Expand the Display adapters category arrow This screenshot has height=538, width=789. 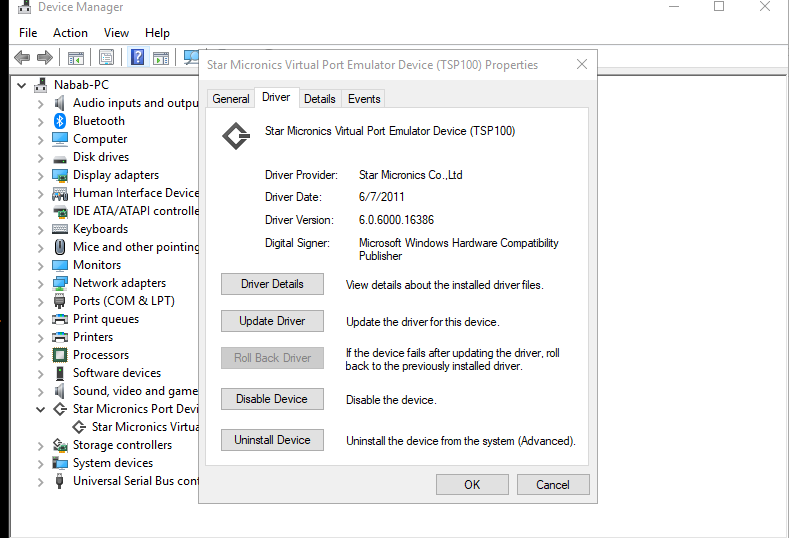coord(41,176)
